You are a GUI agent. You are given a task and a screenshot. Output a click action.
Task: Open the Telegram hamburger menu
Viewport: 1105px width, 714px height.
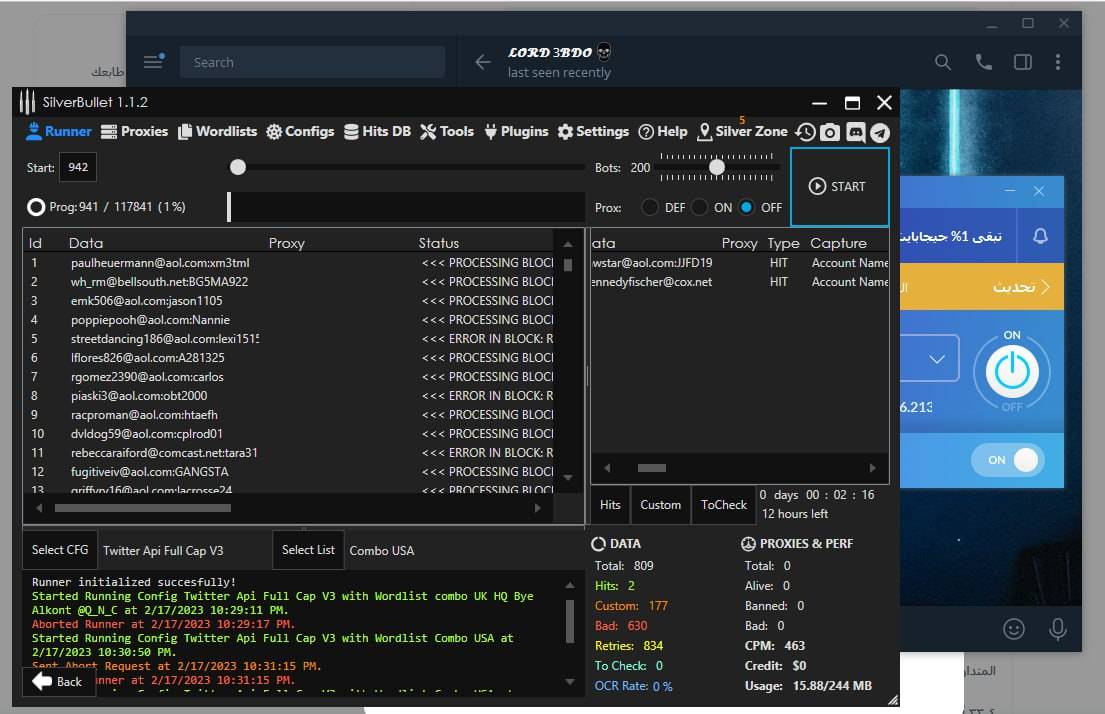(x=153, y=62)
